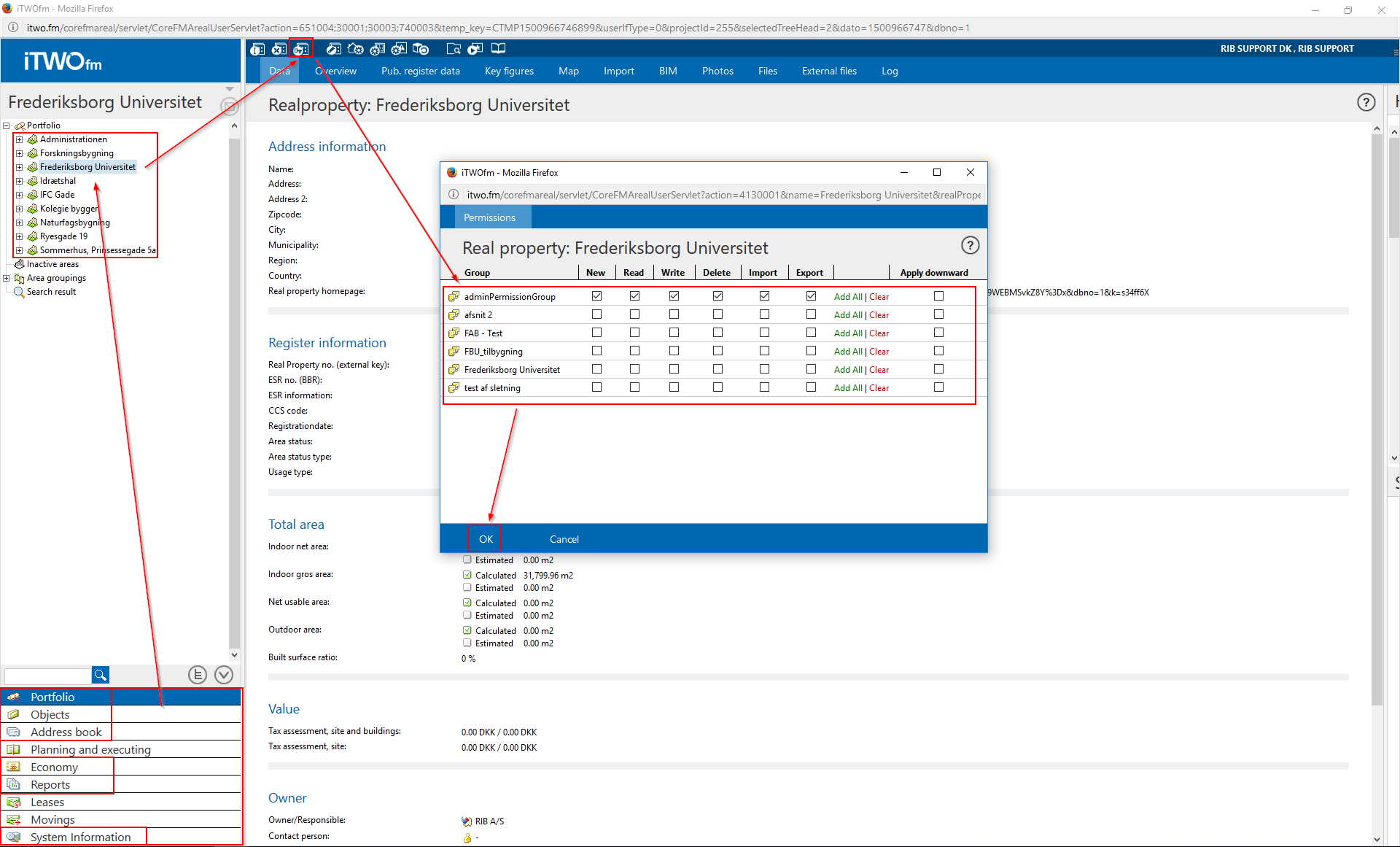
Task: Switch to the Map tab
Action: 568,71
